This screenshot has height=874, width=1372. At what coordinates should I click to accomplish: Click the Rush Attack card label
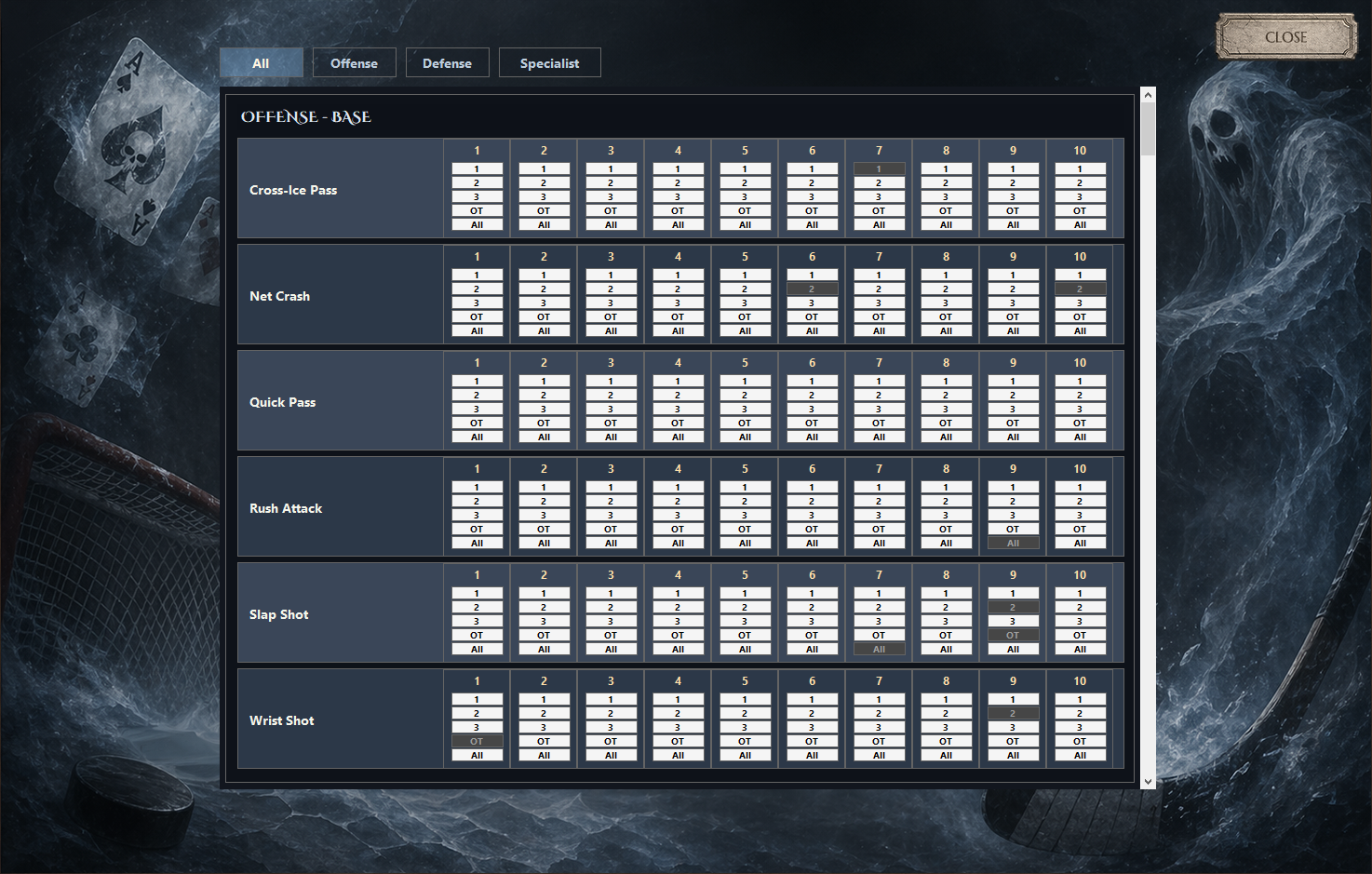click(x=286, y=508)
